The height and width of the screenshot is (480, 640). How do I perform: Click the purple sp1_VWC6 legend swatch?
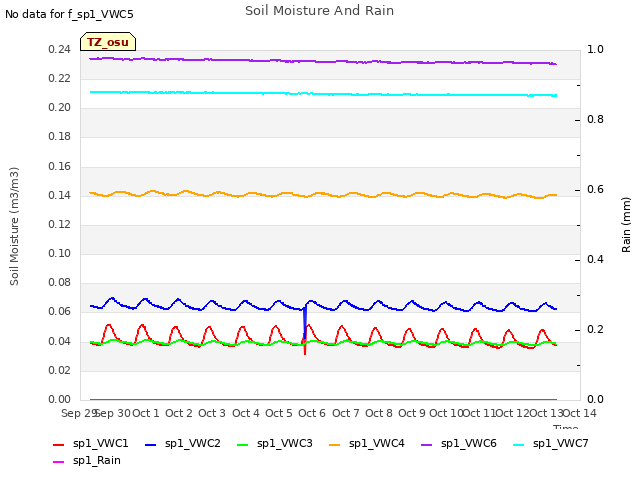[x=427, y=444]
